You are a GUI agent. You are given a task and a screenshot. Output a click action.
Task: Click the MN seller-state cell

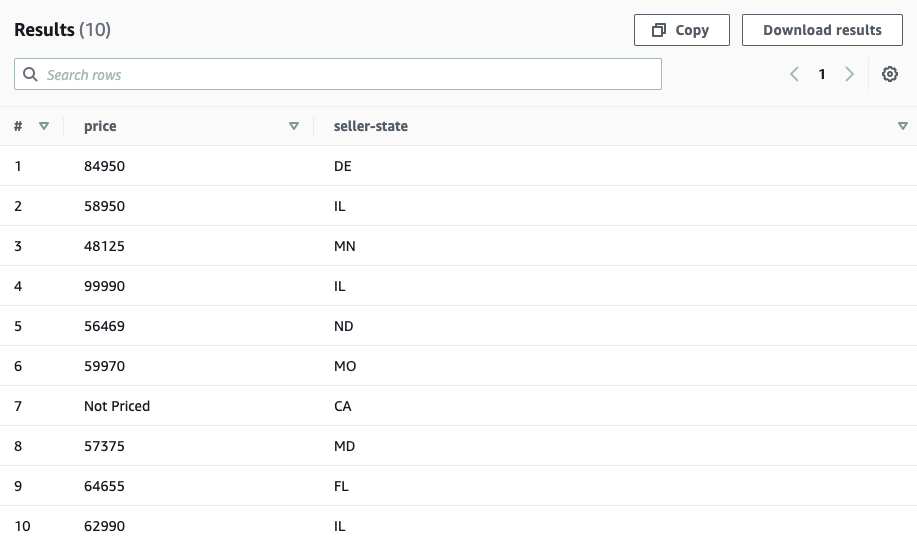tap(344, 246)
